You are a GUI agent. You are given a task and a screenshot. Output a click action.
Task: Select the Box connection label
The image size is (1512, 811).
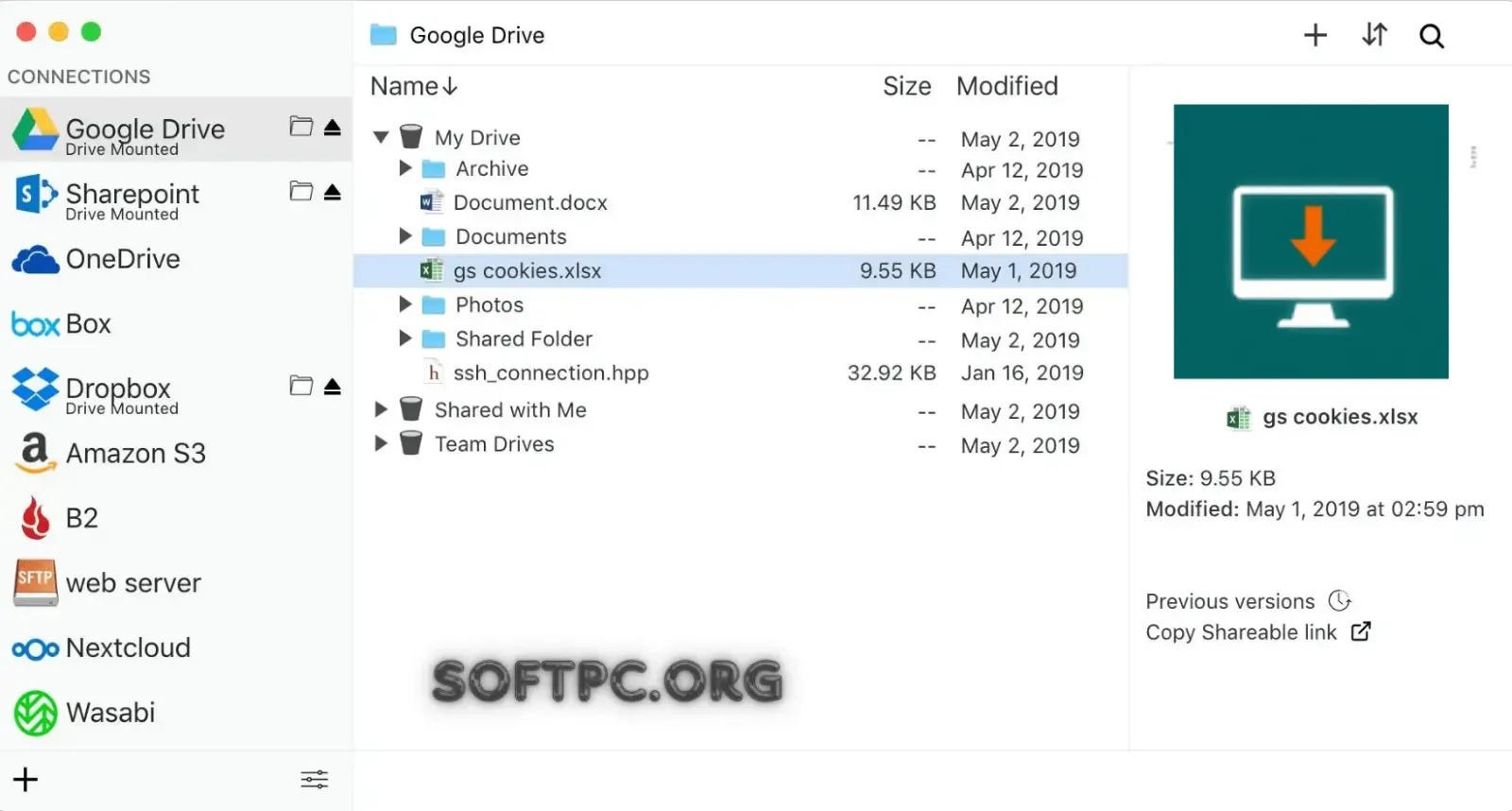click(89, 324)
